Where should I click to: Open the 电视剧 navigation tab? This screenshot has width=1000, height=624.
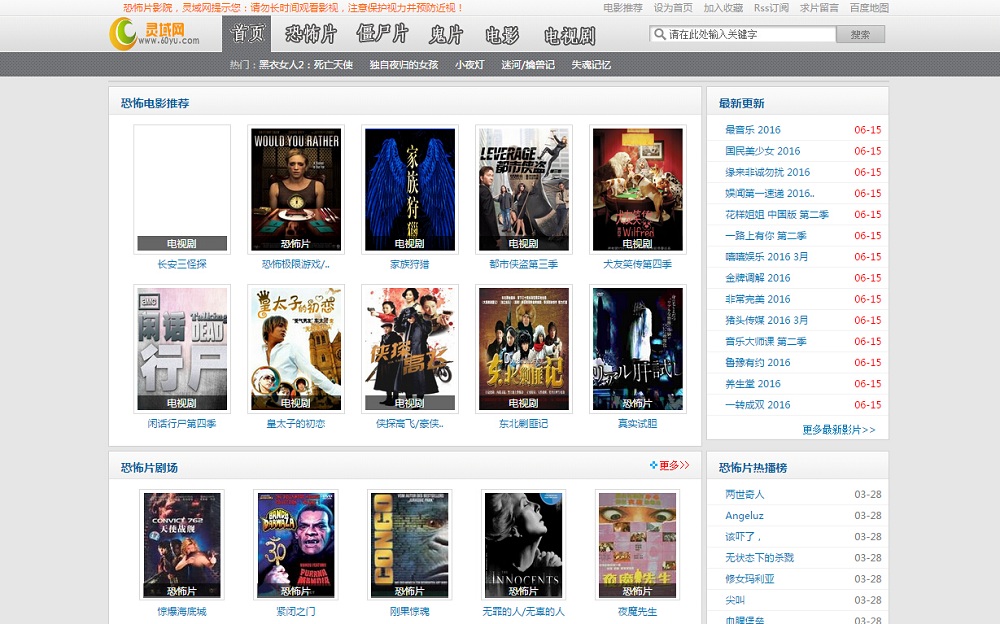point(570,34)
